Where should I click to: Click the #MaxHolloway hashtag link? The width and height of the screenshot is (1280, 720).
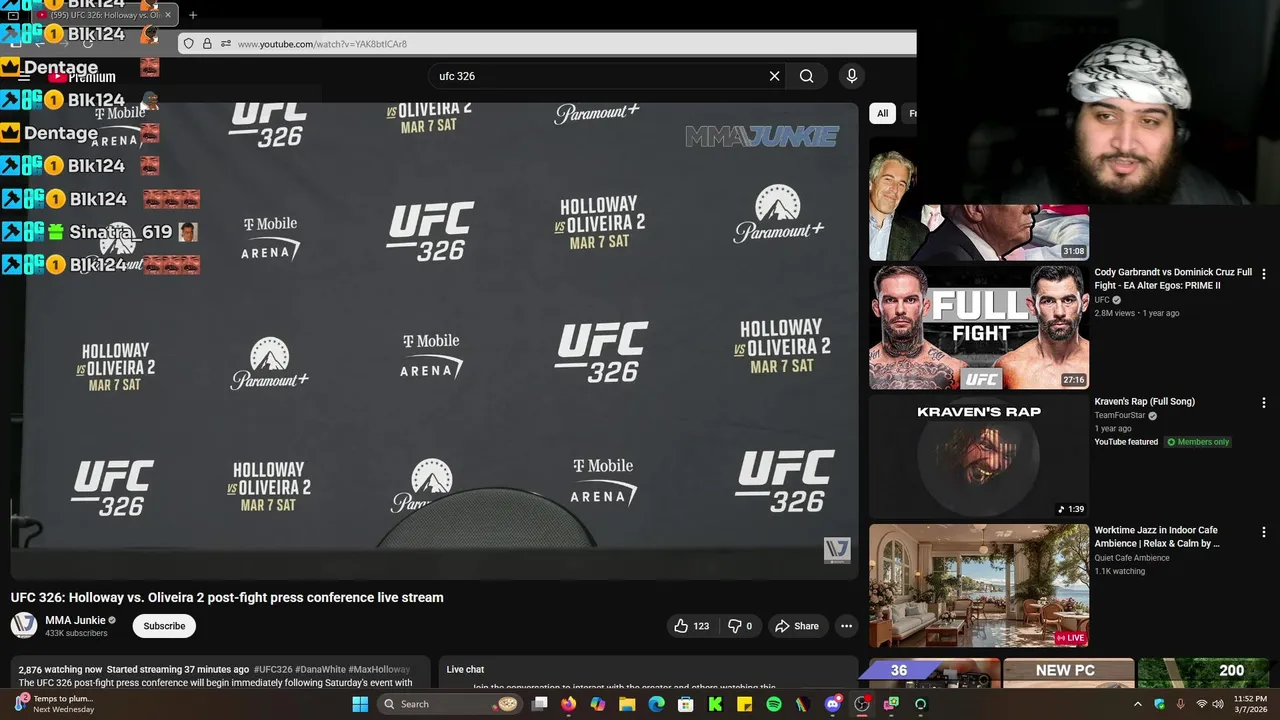(x=379, y=669)
